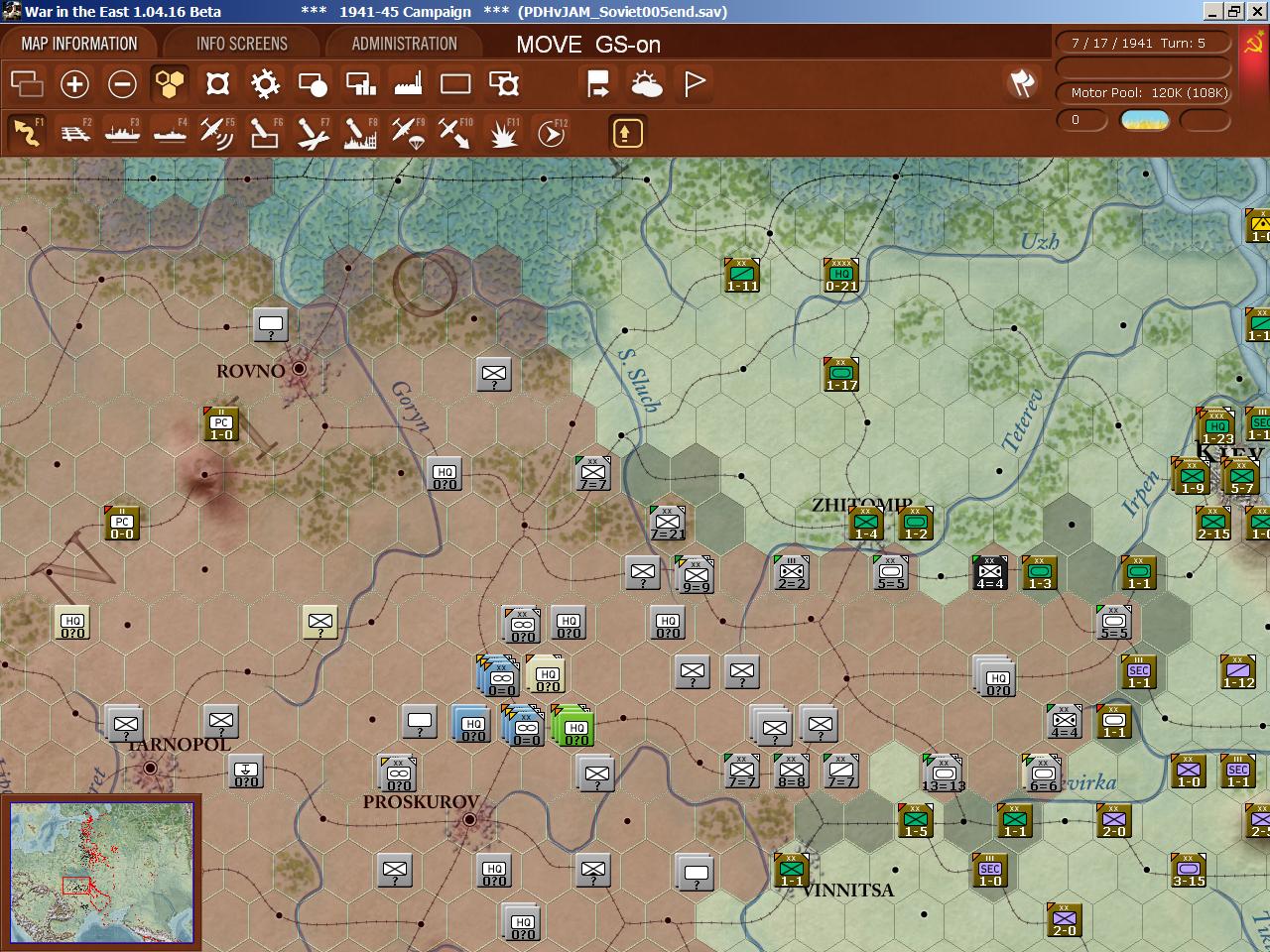The image size is (1270, 952).
Task: Toggle unit counters display icon
Action: coord(27,84)
